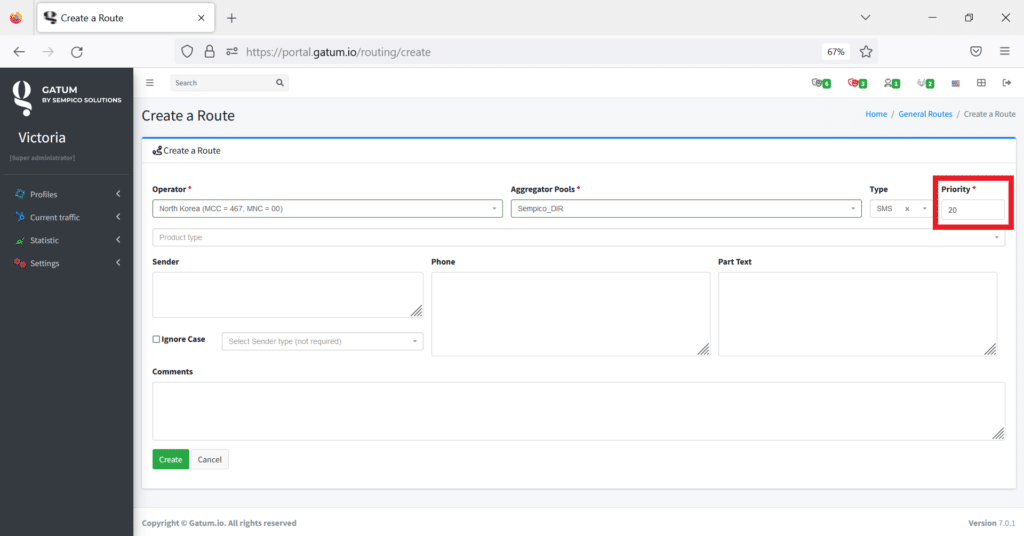Screen dimensions: 1024x536
Task: Open the gray masks icon with badge 6
Action: pos(820,83)
